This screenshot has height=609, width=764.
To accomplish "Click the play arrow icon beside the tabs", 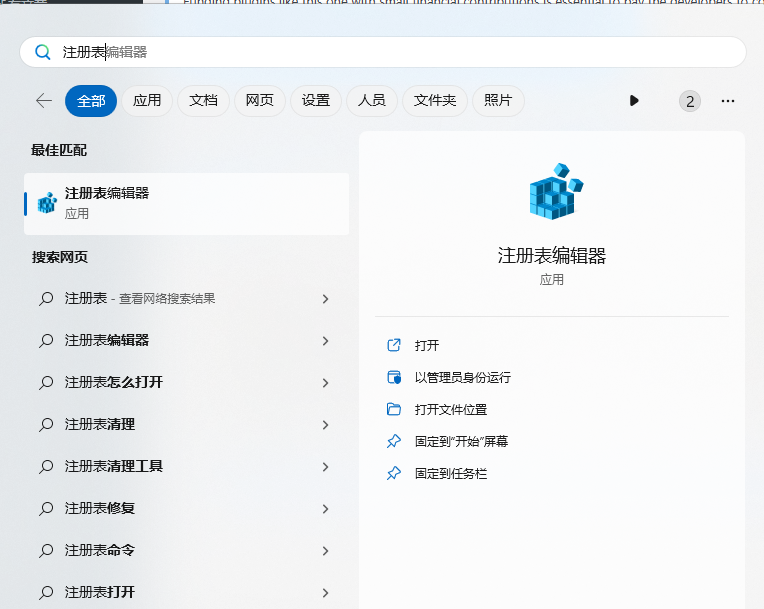I will coord(634,101).
